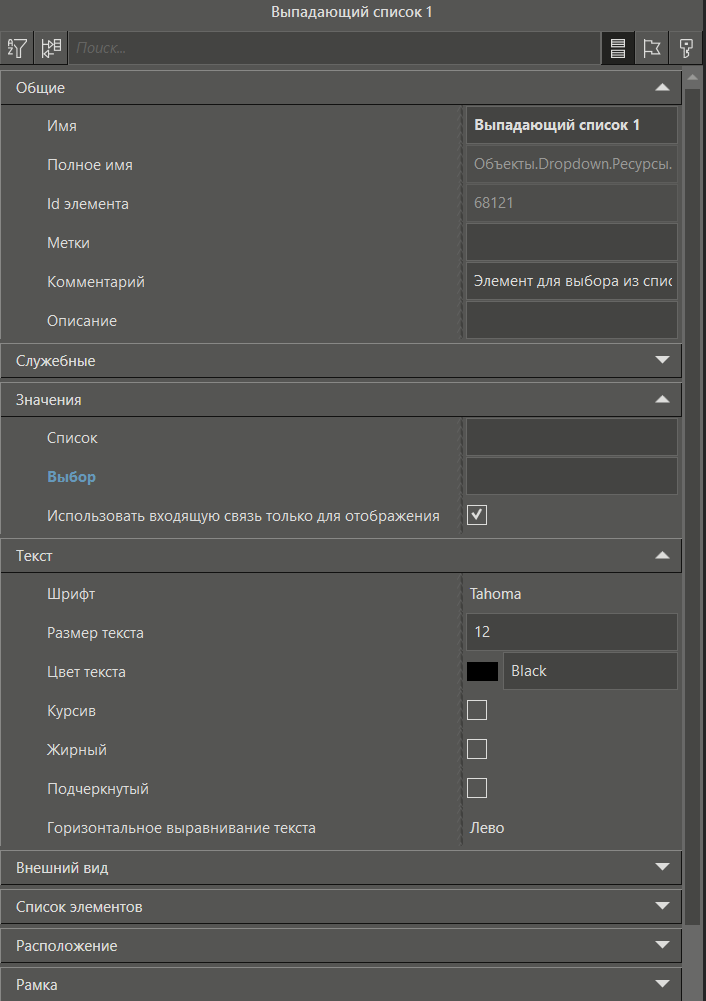
Task: Change the Tahoma font setting
Action: [571, 593]
